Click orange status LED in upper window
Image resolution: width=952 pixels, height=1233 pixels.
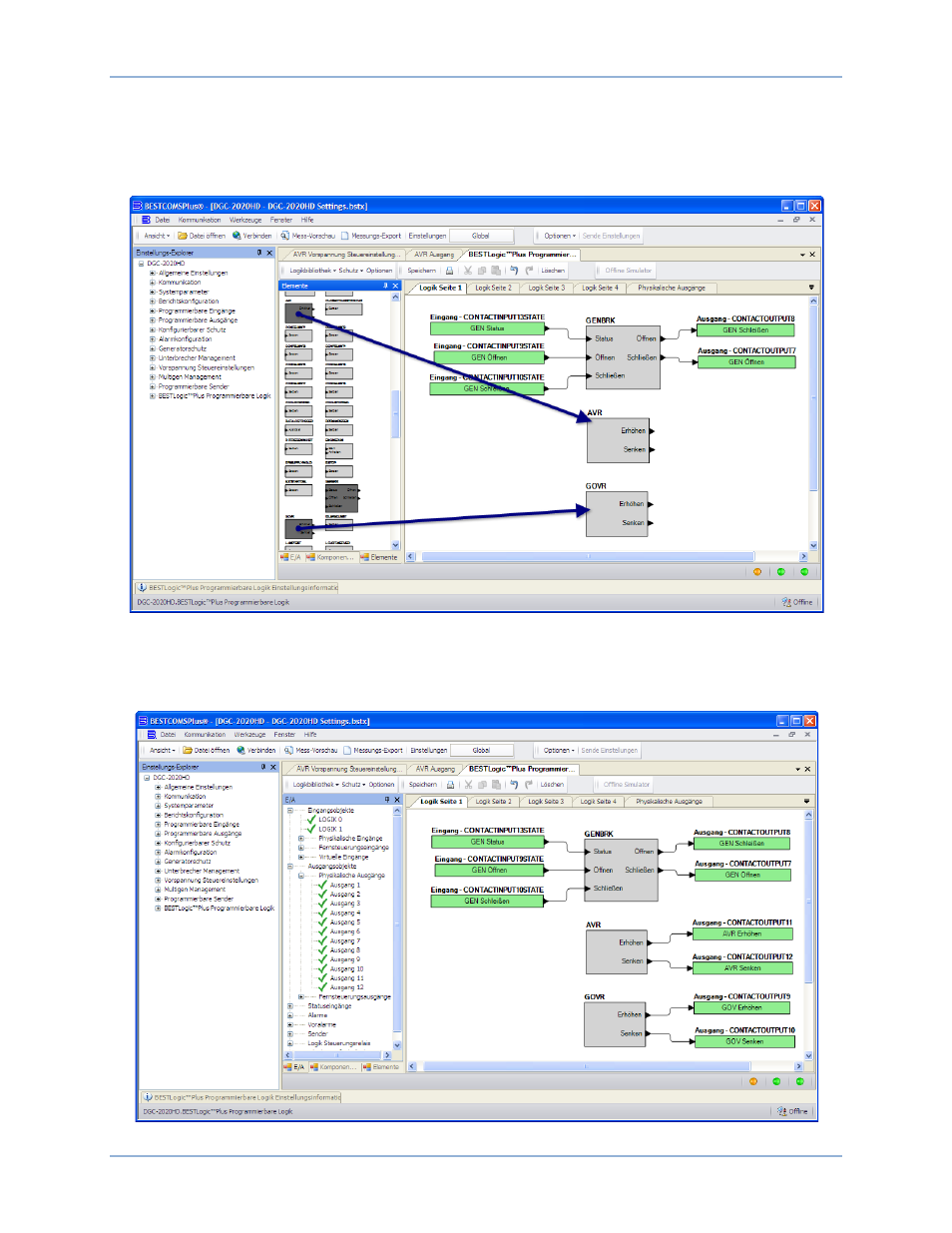click(x=757, y=572)
